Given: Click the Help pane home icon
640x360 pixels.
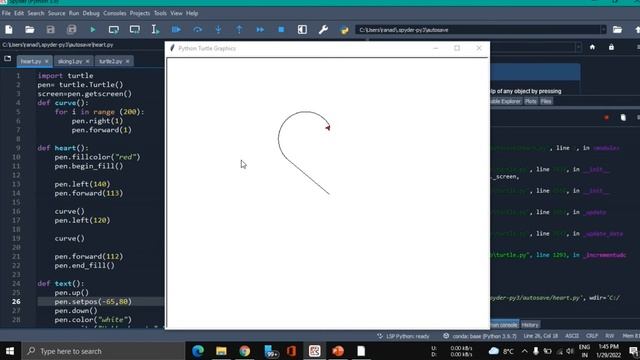Looking at the screenshot, I should [x=592, y=47].
